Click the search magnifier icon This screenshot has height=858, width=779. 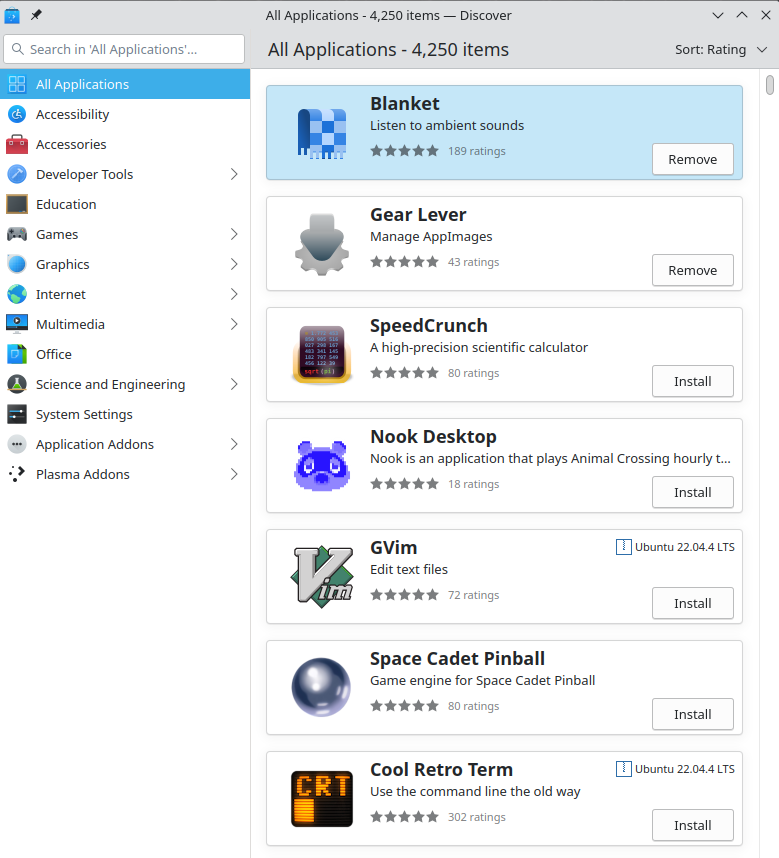point(18,49)
